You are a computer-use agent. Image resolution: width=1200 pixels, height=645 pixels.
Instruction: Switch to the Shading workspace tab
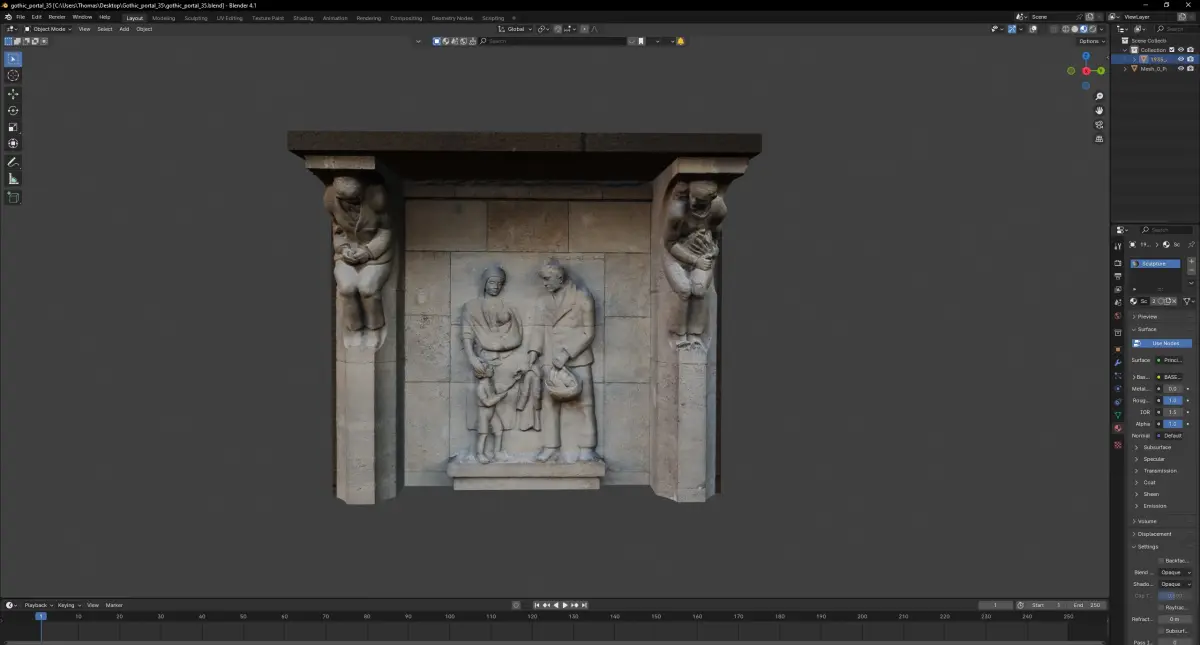303,18
